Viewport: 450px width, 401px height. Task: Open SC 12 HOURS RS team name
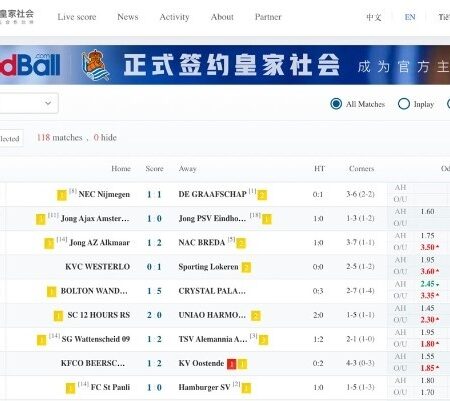[99, 315]
